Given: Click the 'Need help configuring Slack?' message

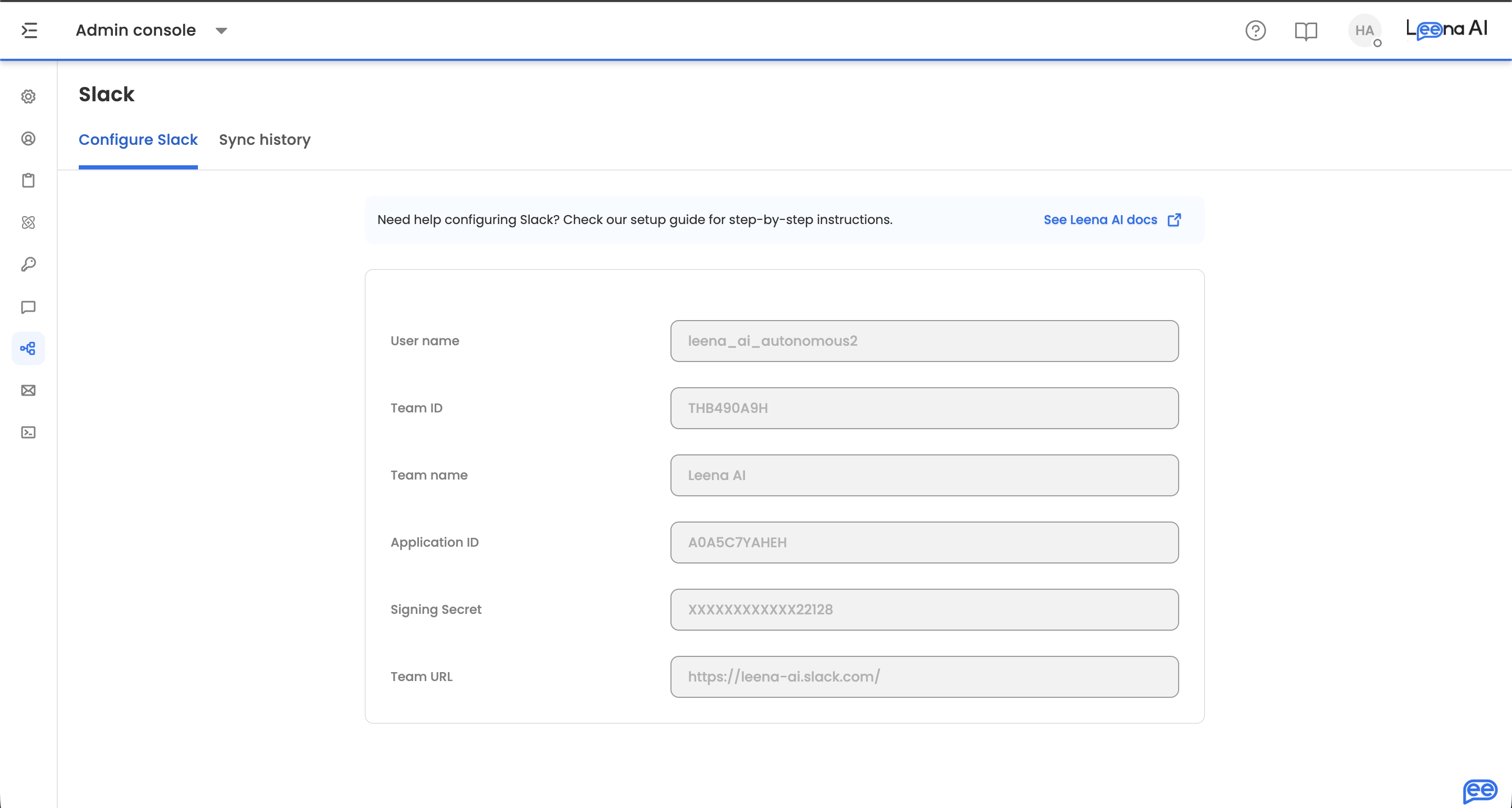Looking at the screenshot, I should (635, 219).
